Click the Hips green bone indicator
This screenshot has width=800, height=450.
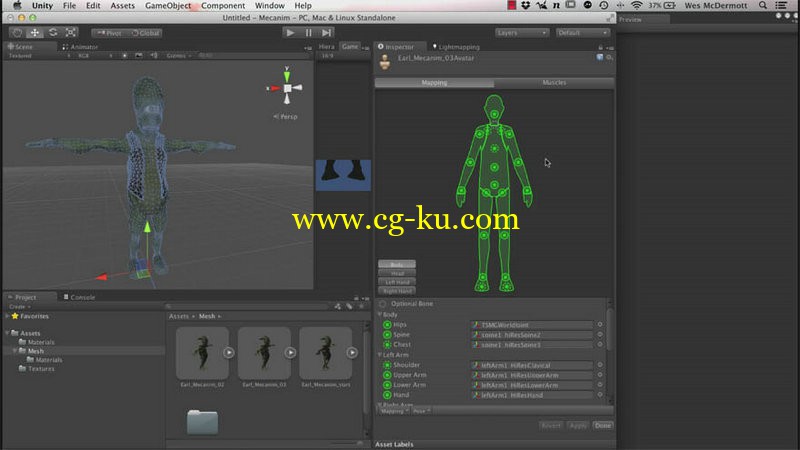point(387,324)
